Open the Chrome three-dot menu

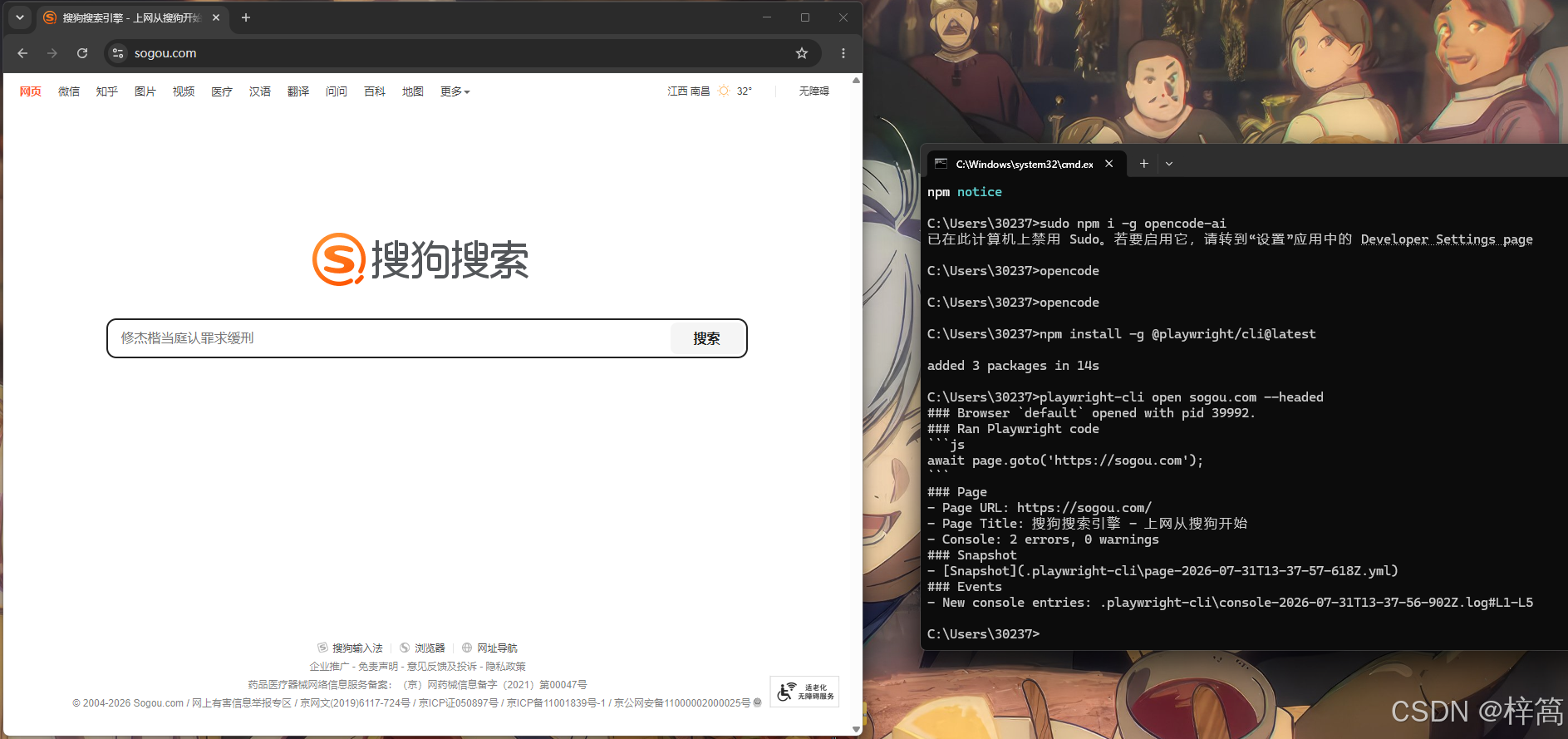[x=843, y=53]
